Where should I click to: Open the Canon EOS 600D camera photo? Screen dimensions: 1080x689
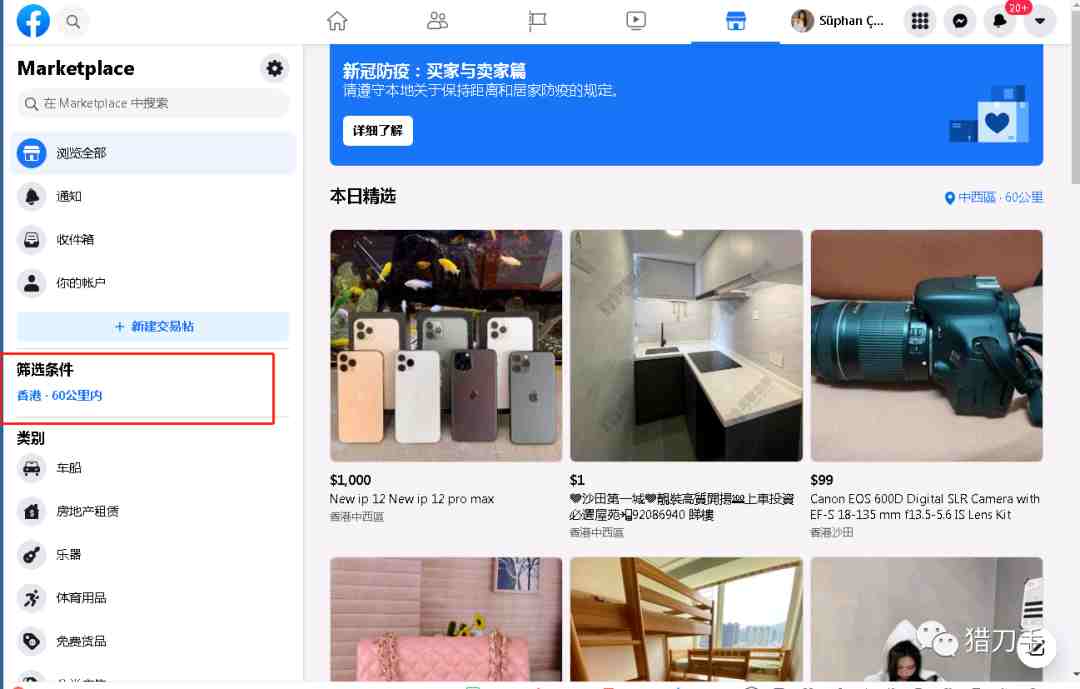[x=926, y=345]
